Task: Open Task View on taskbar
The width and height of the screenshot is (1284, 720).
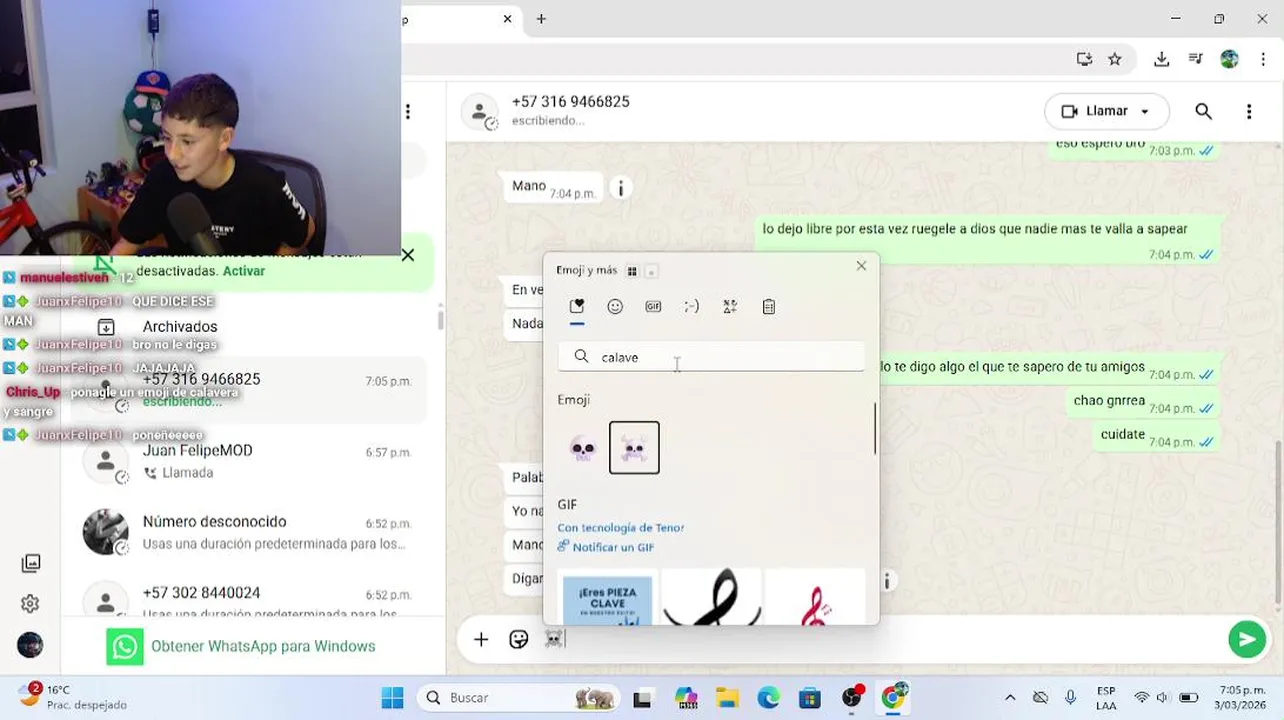Action: pyautogui.click(x=643, y=698)
